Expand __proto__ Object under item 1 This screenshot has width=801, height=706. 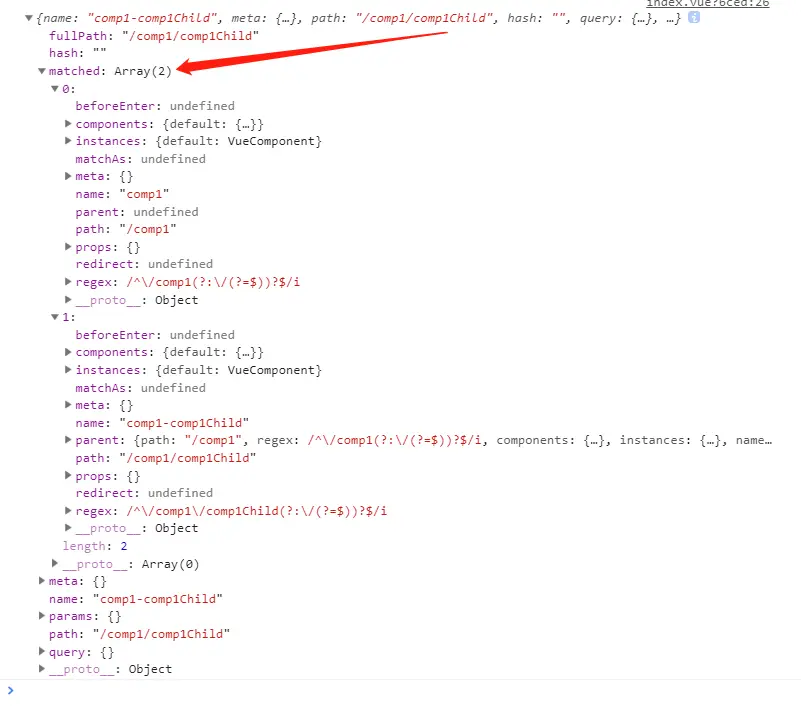pyautogui.click(x=68, y=528)
